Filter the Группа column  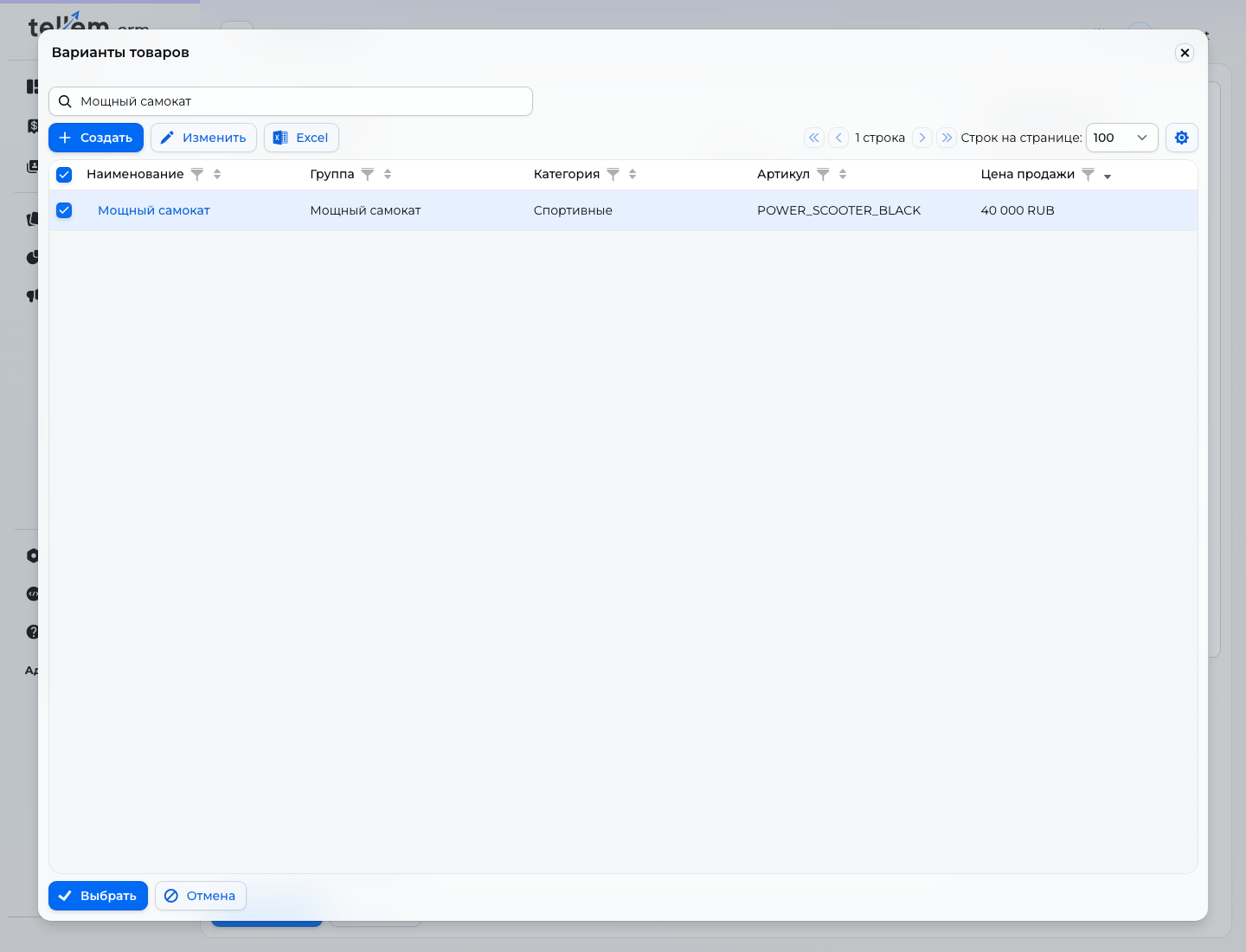[x=368, y=175]
